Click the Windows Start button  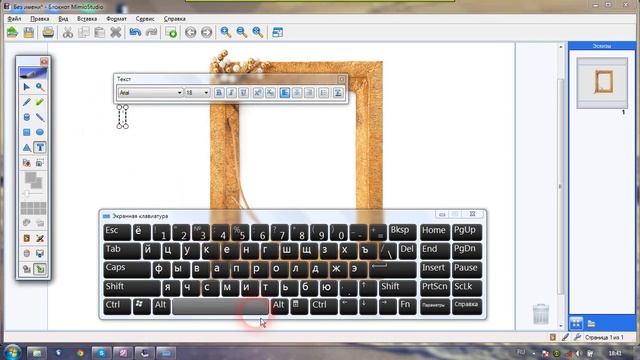pos(12,353)
